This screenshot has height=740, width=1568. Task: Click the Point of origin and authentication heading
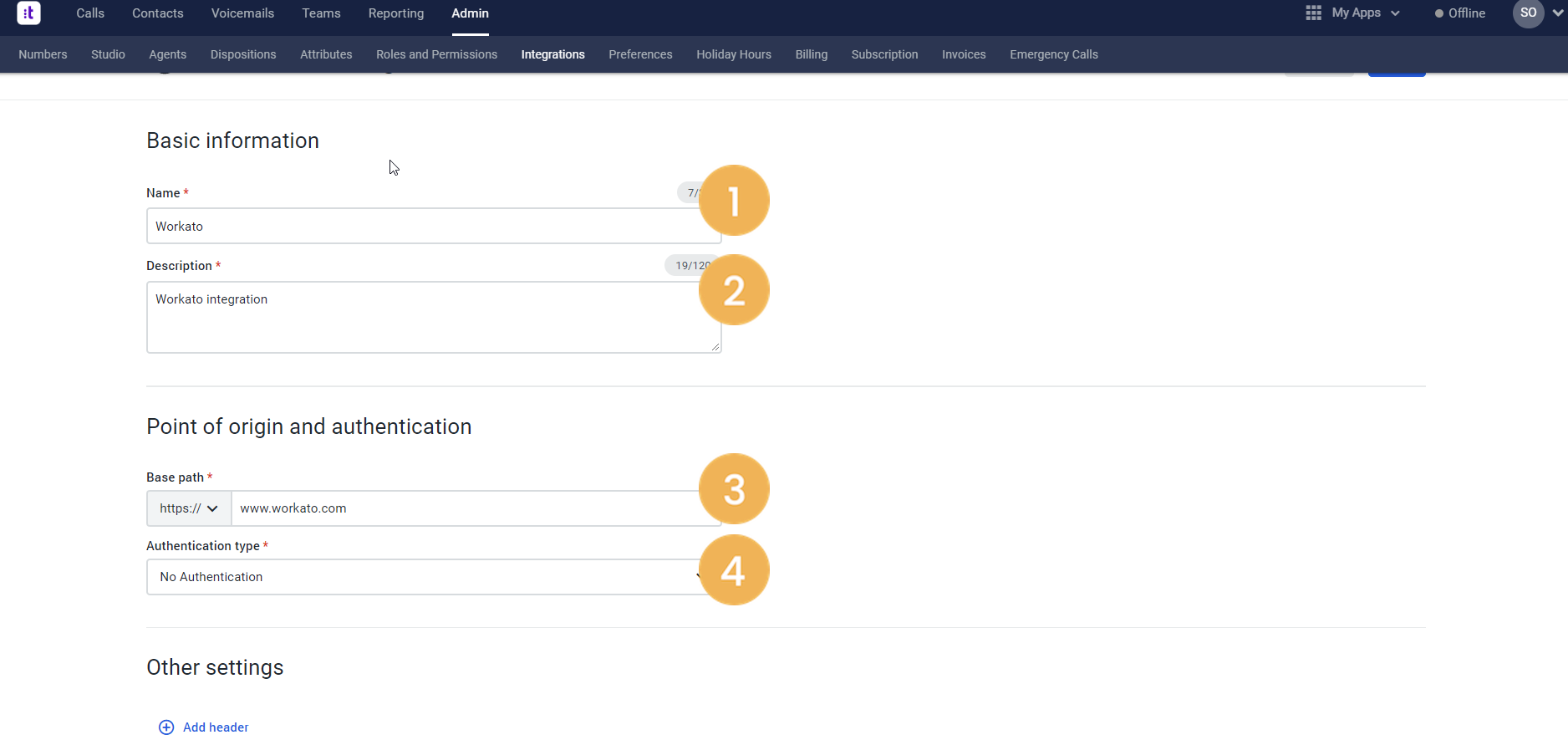(308, 426)
